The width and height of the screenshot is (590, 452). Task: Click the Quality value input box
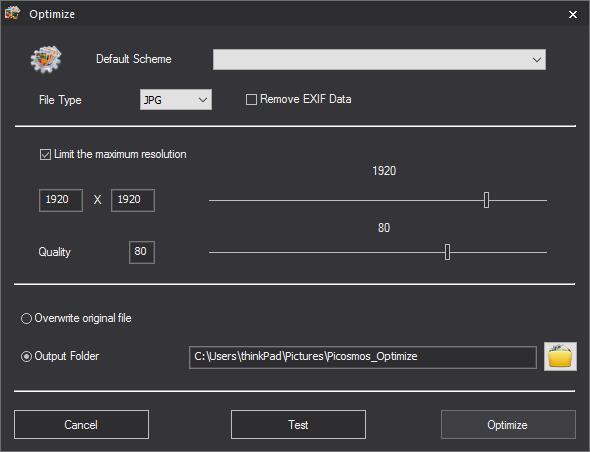tap(142, 252)
